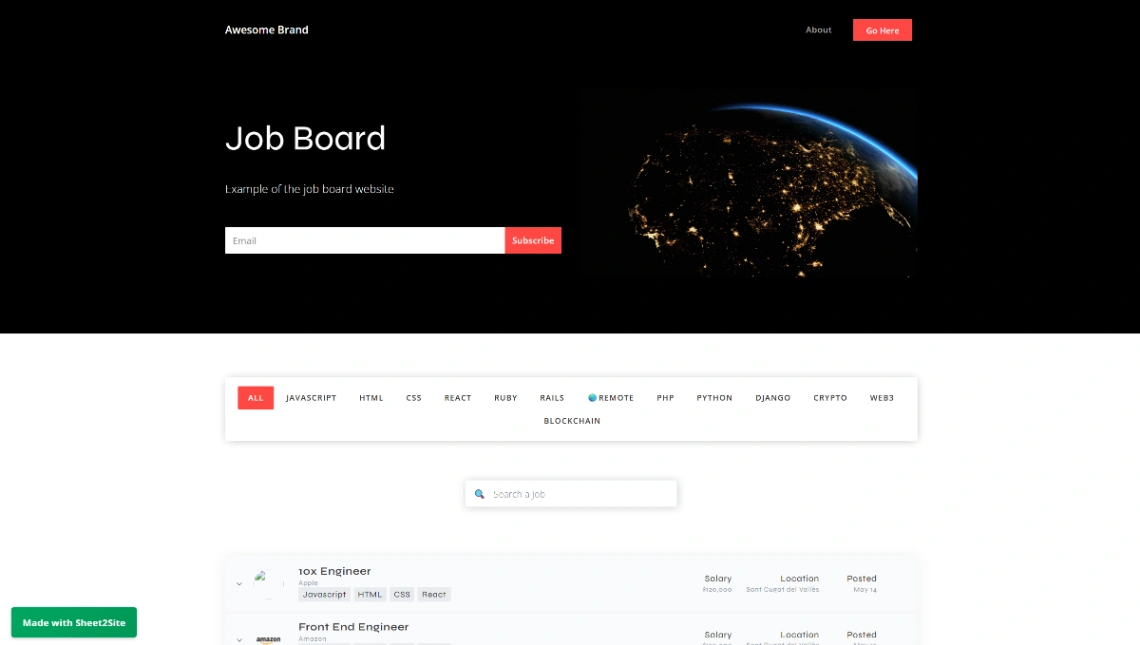The width and height of the screenshot is (1140, 645).
Task: Click the Go Here button
Action: (x=881, y=30)
